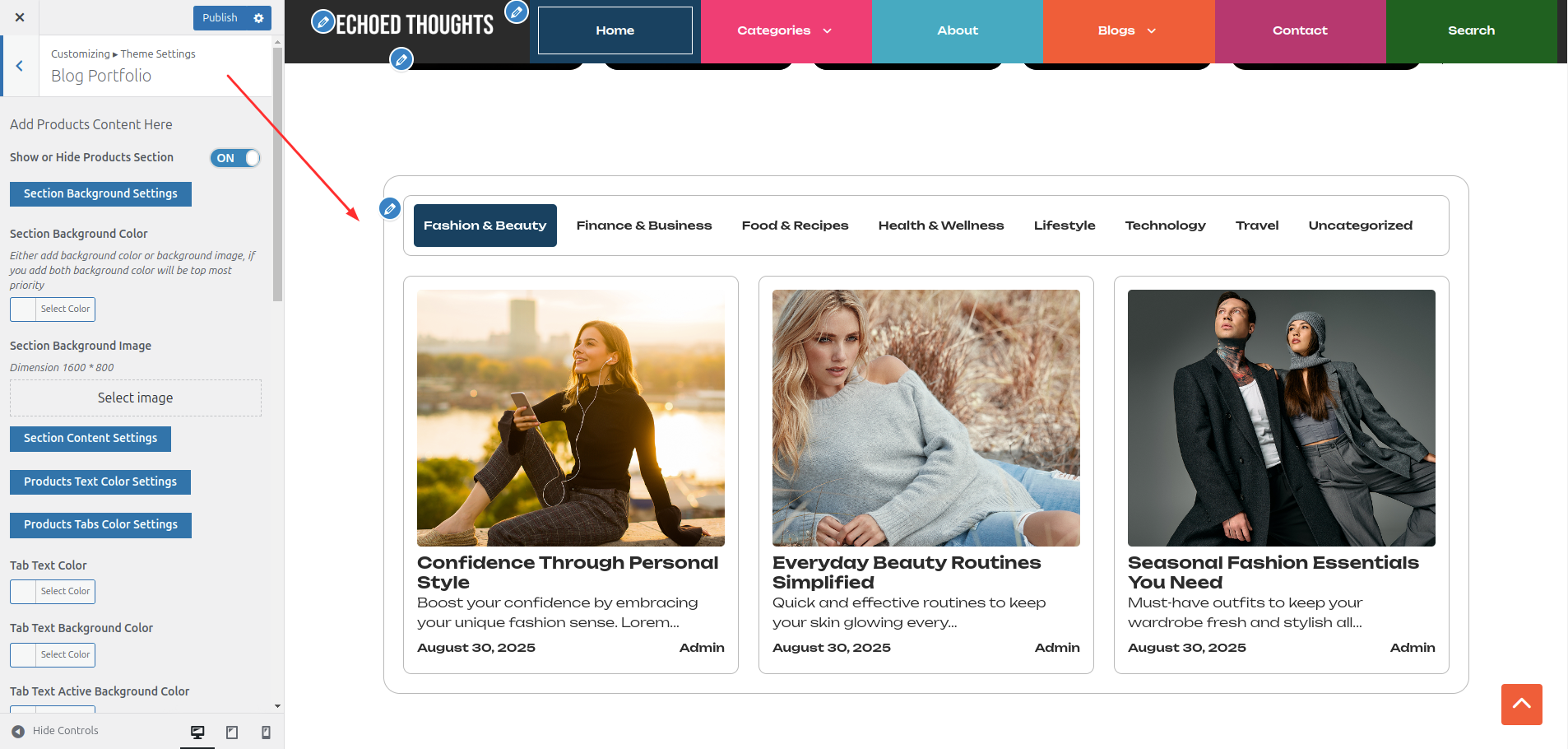Click the Publish button
The height and width of the screenshot is (749, 1568).
pyautogui.click(x=220, y=18)
